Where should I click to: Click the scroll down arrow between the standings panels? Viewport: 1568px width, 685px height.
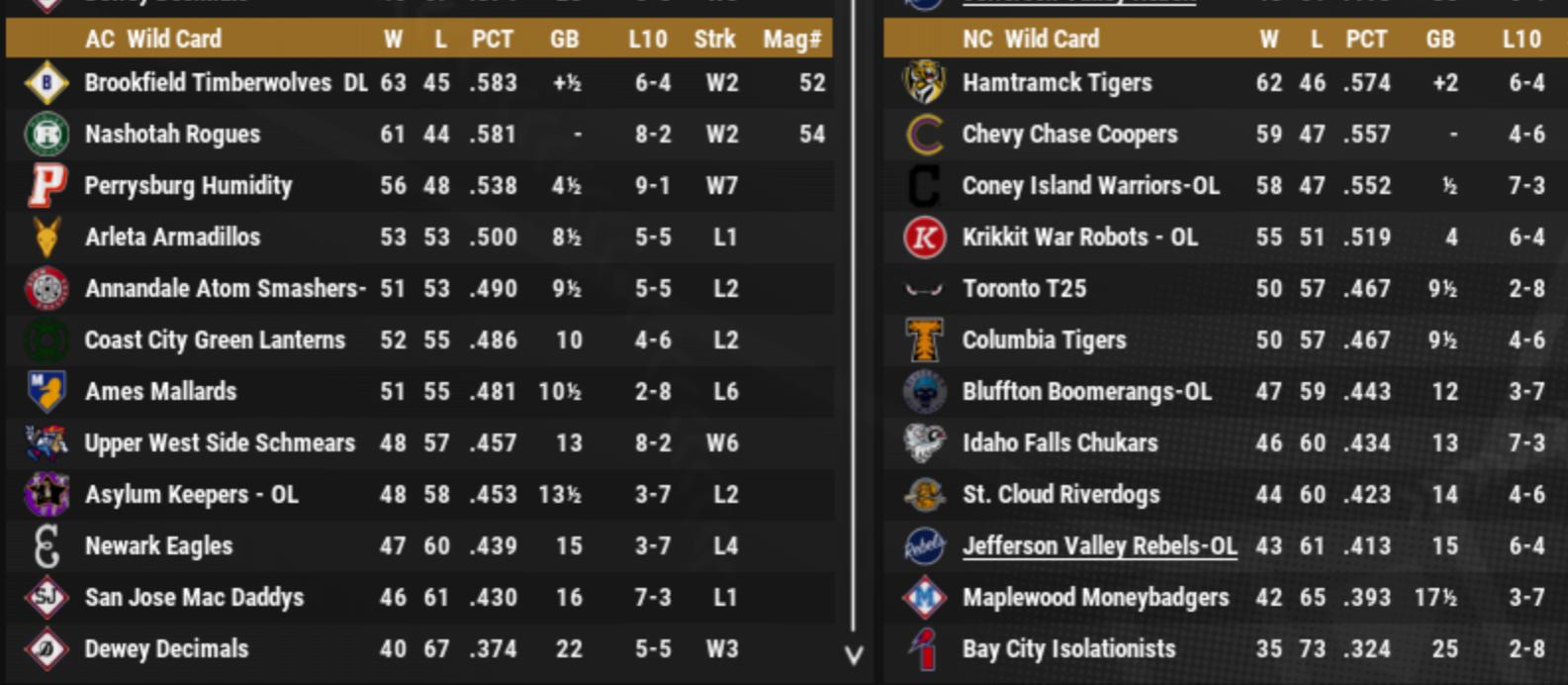tap(854, 655)
